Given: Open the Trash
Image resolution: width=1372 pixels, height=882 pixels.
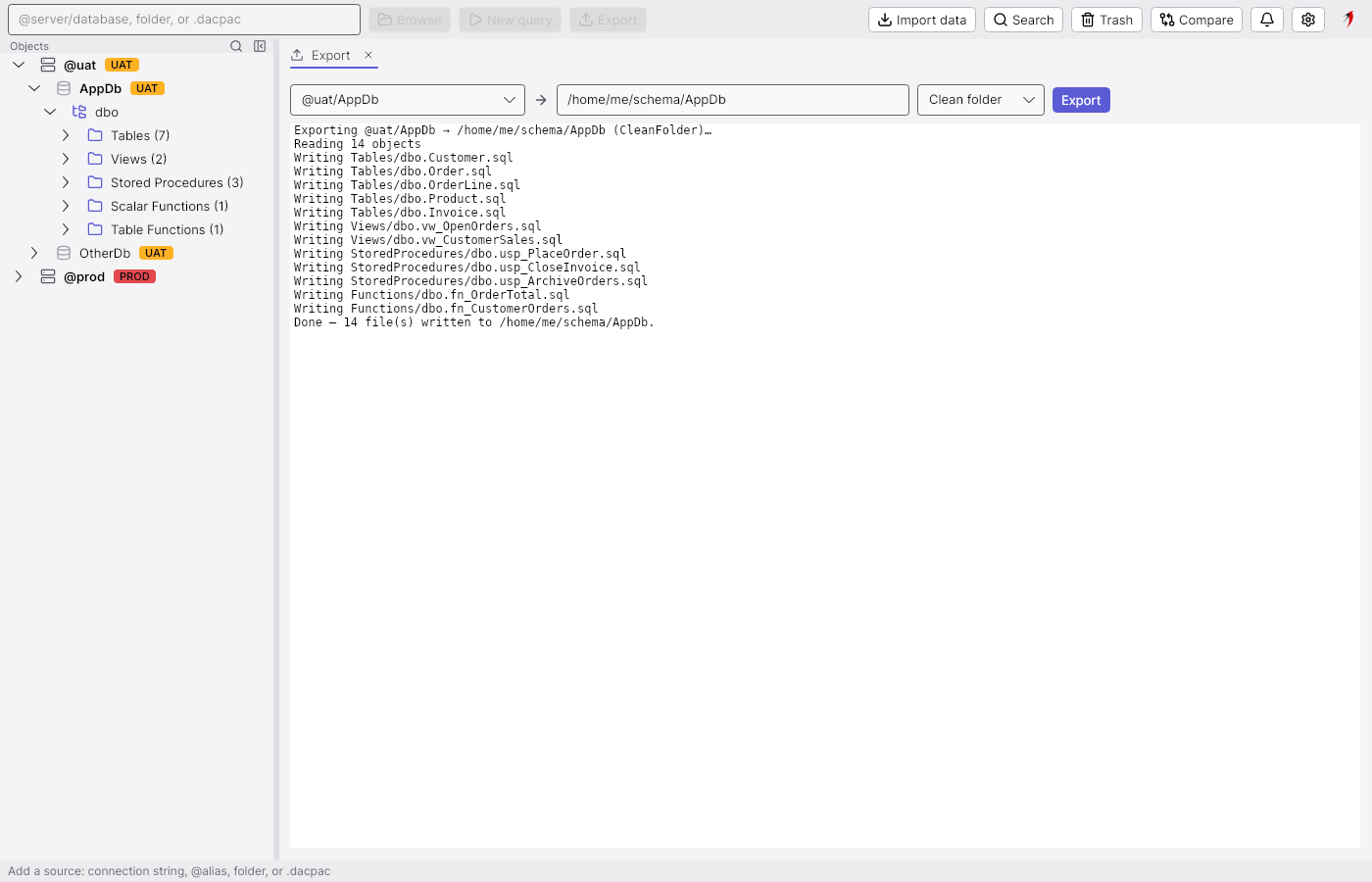Looking at the screenshot, I should click(x=1106, y=20).
